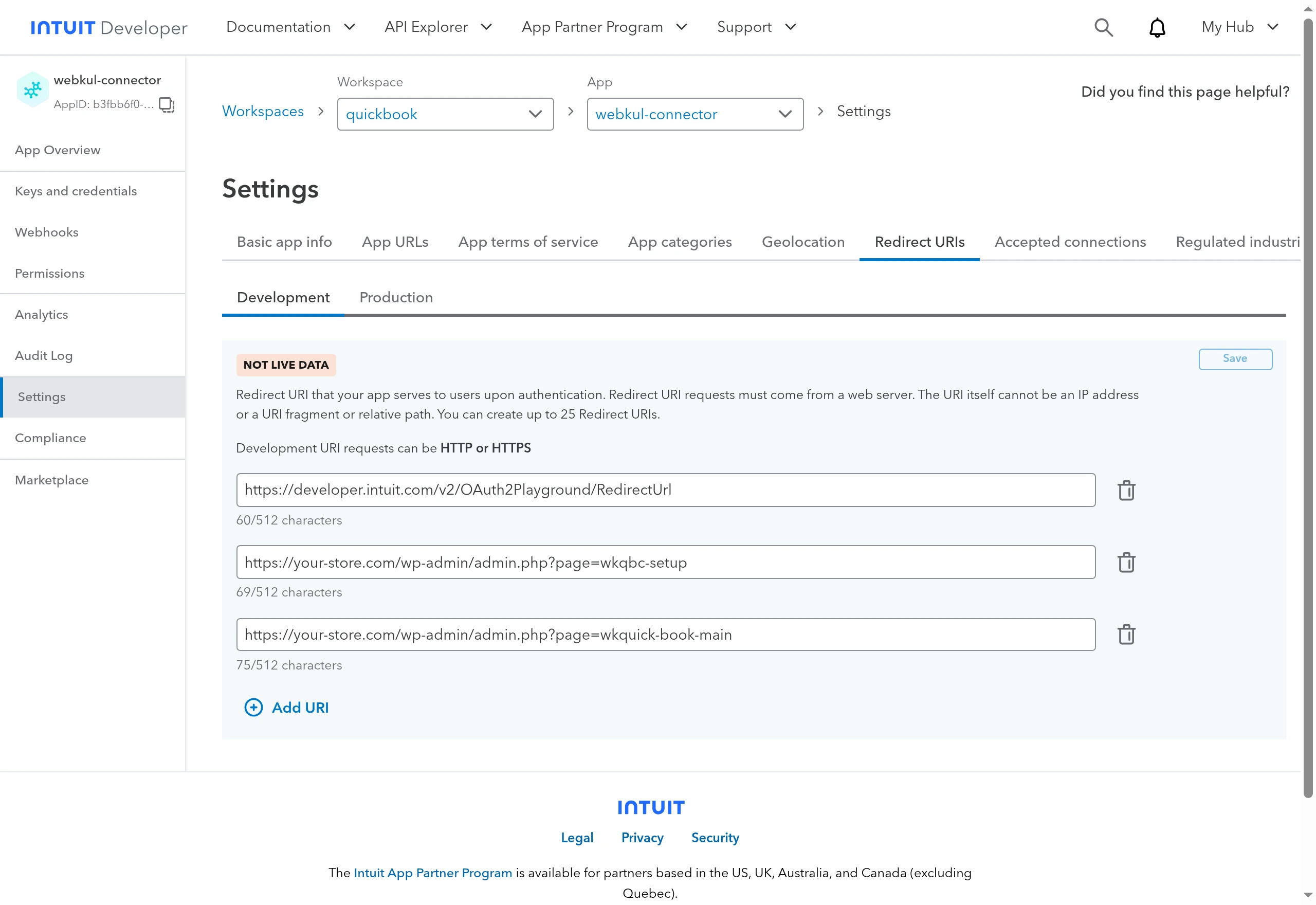Open the My Hub dropdown
The height and width of the screenshot is (905, 1316).
click(x=1239, y=27)
